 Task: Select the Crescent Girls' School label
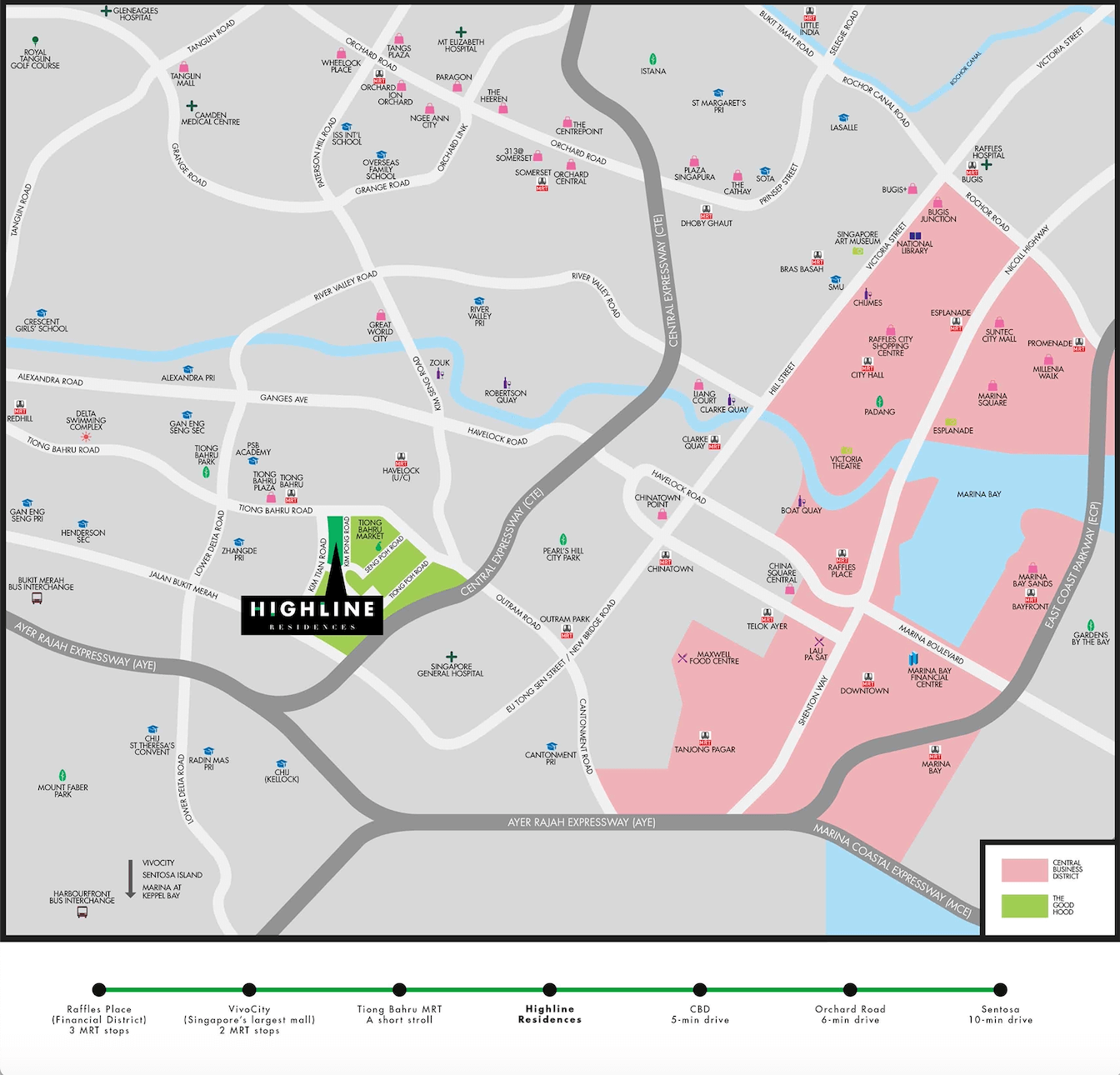(42, 325)
